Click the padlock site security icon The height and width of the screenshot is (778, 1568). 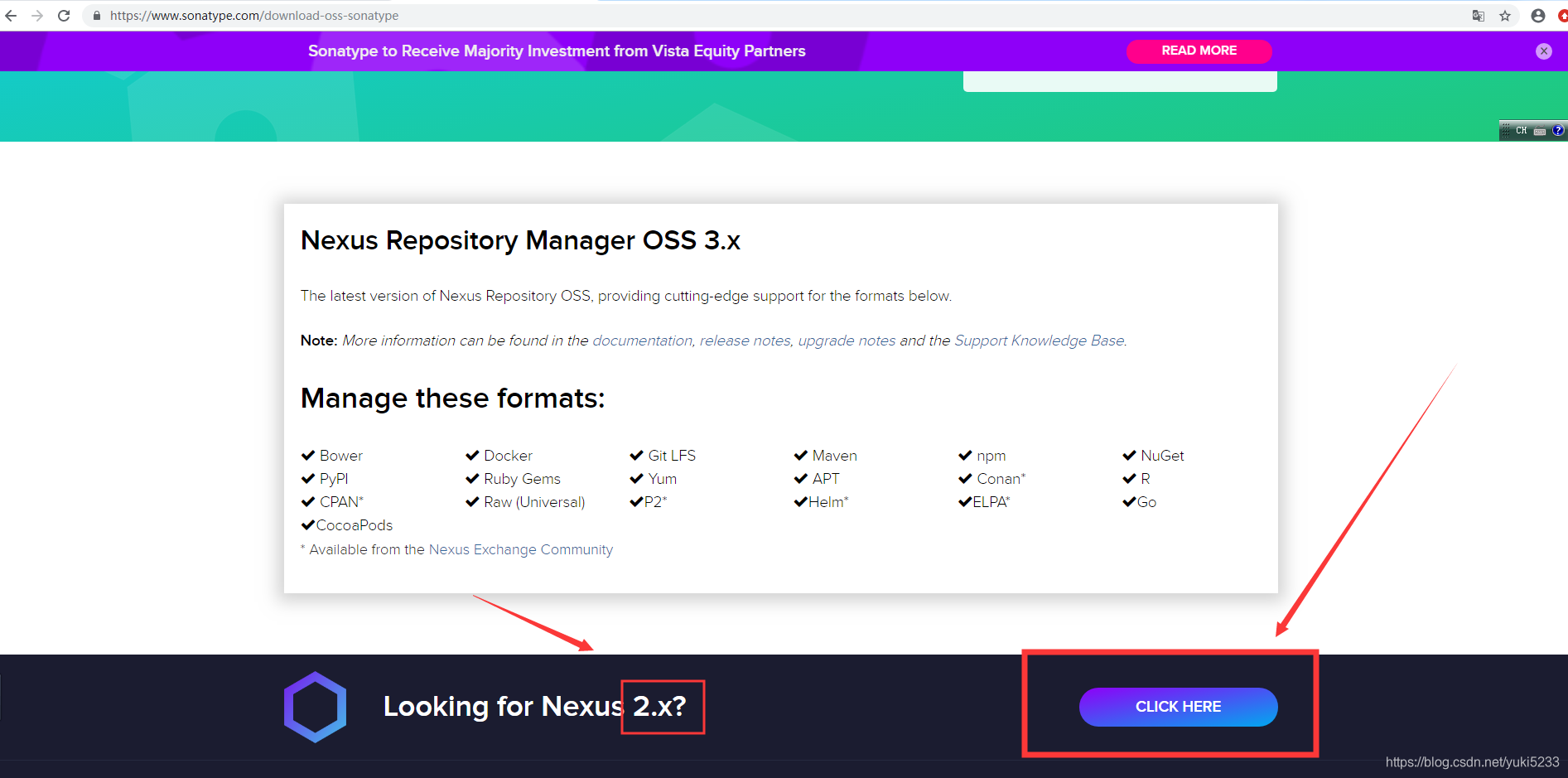(97, 16)
